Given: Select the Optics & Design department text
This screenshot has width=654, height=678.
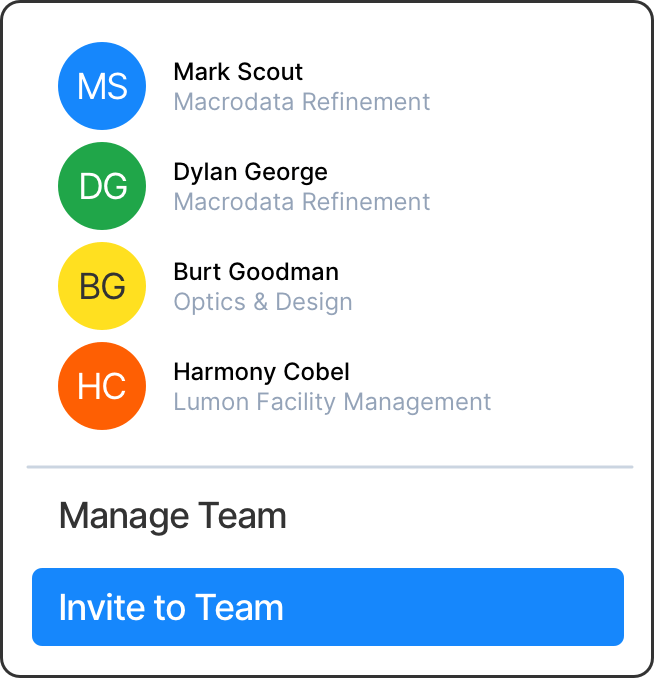Looking at the screenshot, I should 263,302.
